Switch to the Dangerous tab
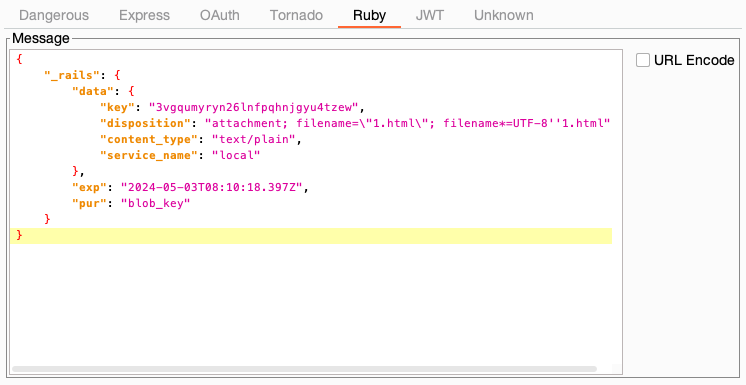Viewport: 746px width, 385px height. [54, 15]
